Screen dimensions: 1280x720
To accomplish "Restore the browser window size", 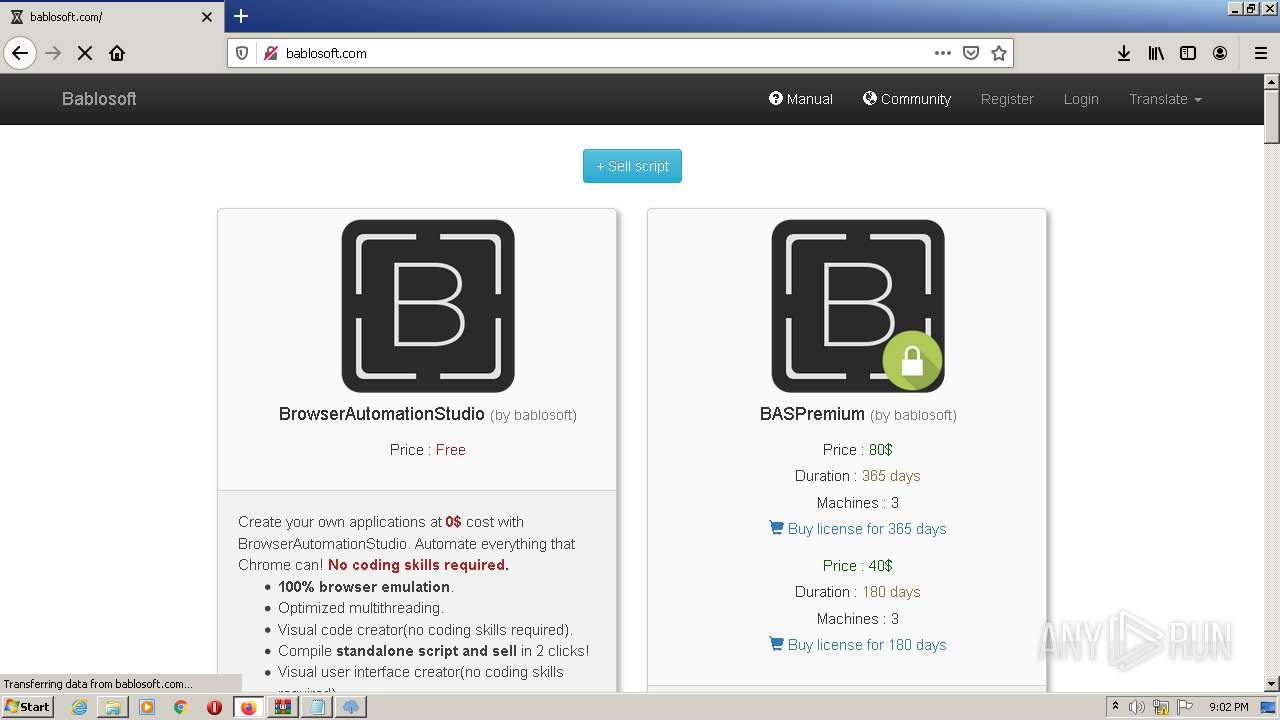I will click(1251, 8).
